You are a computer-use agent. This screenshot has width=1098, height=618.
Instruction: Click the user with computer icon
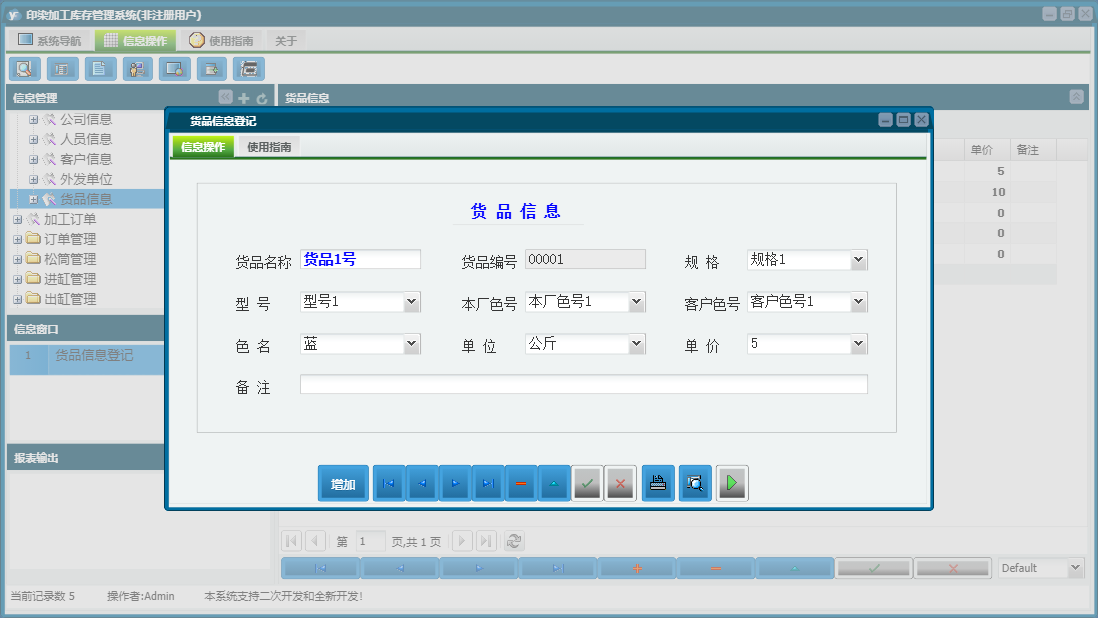pyautogui.click(x=137, y=69)
